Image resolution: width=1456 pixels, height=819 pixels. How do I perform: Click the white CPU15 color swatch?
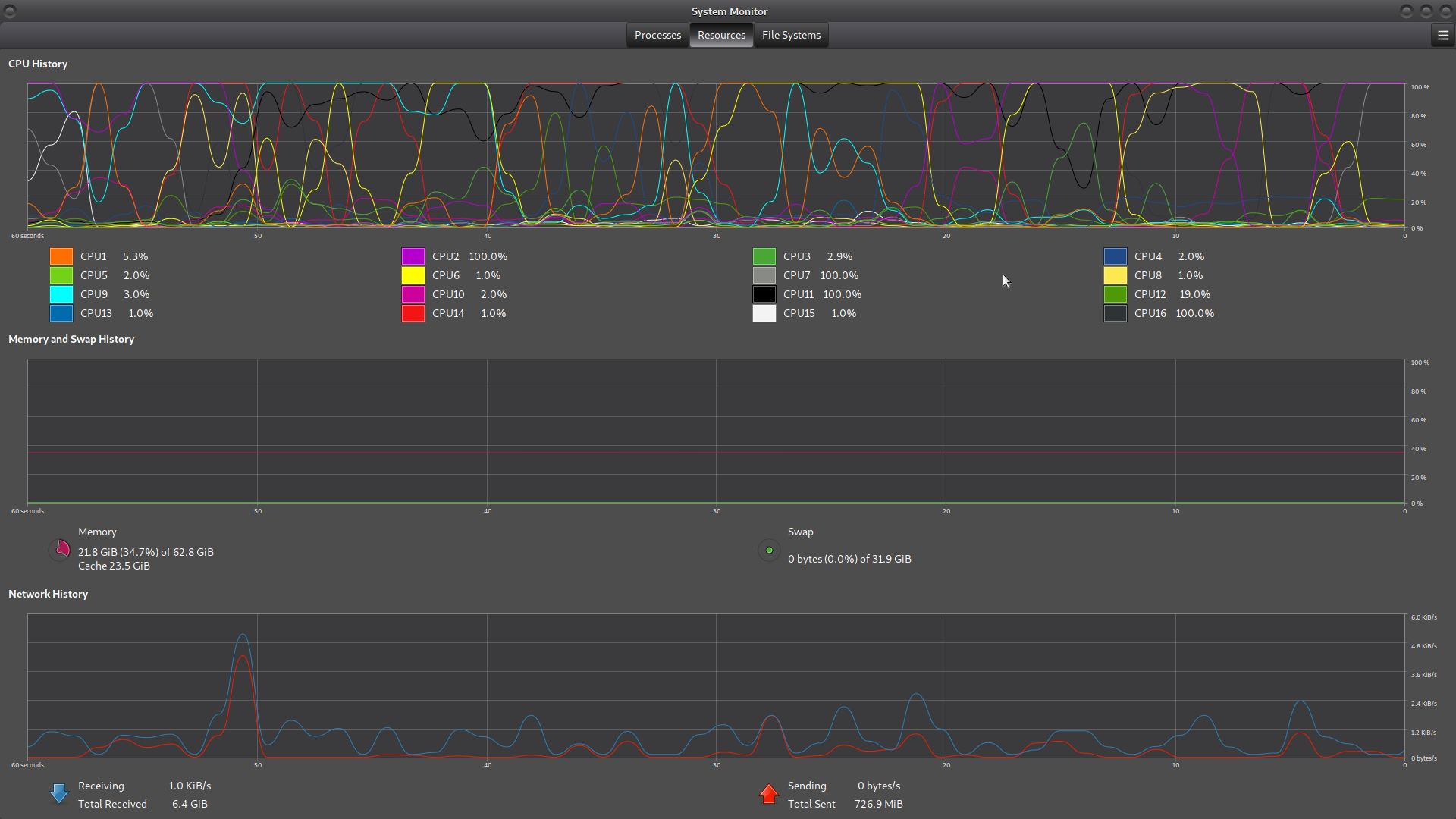coord(764,314)
